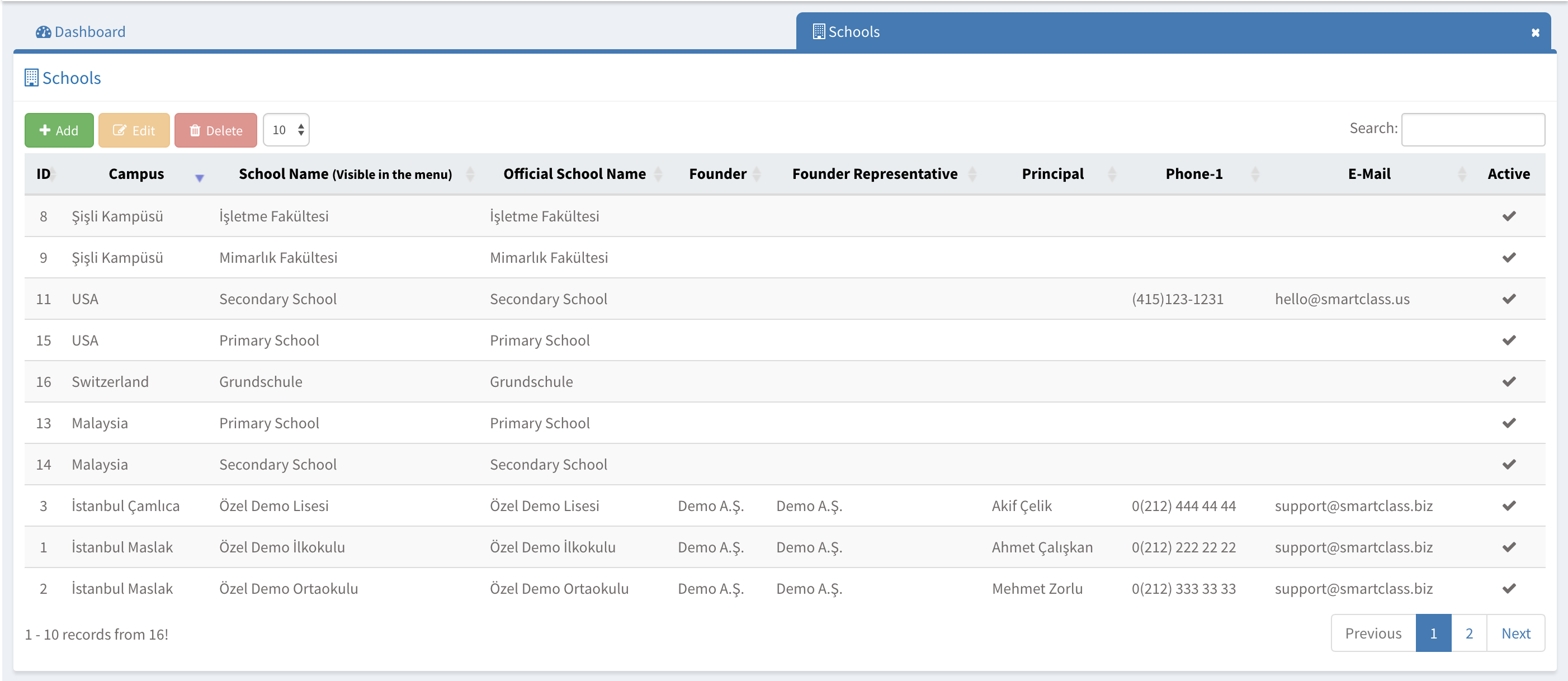The width and height of the screenshot is (1568, 681).
Task: Sort by Principal column header
Action: coord(1052,174)
